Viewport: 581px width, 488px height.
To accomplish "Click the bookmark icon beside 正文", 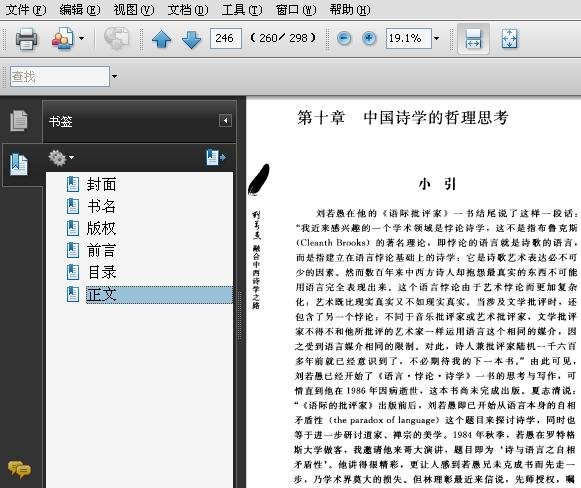I will (x=73, y=294).
